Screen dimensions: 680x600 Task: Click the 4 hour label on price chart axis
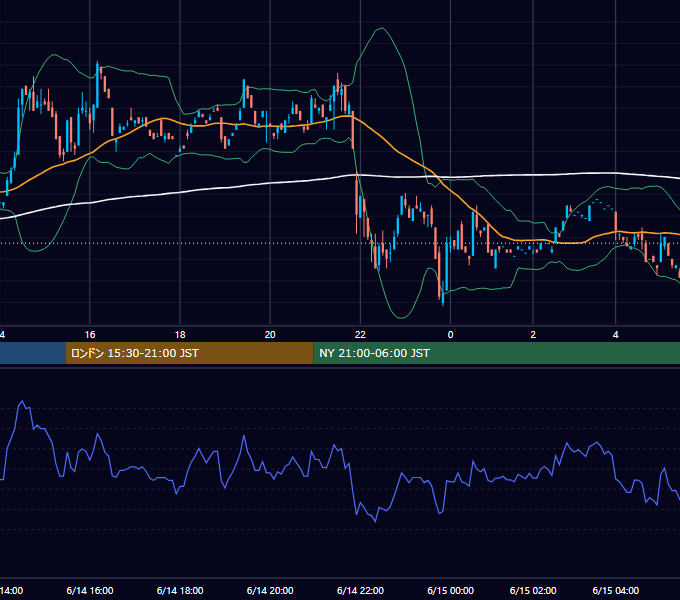(x=615, y=335)
